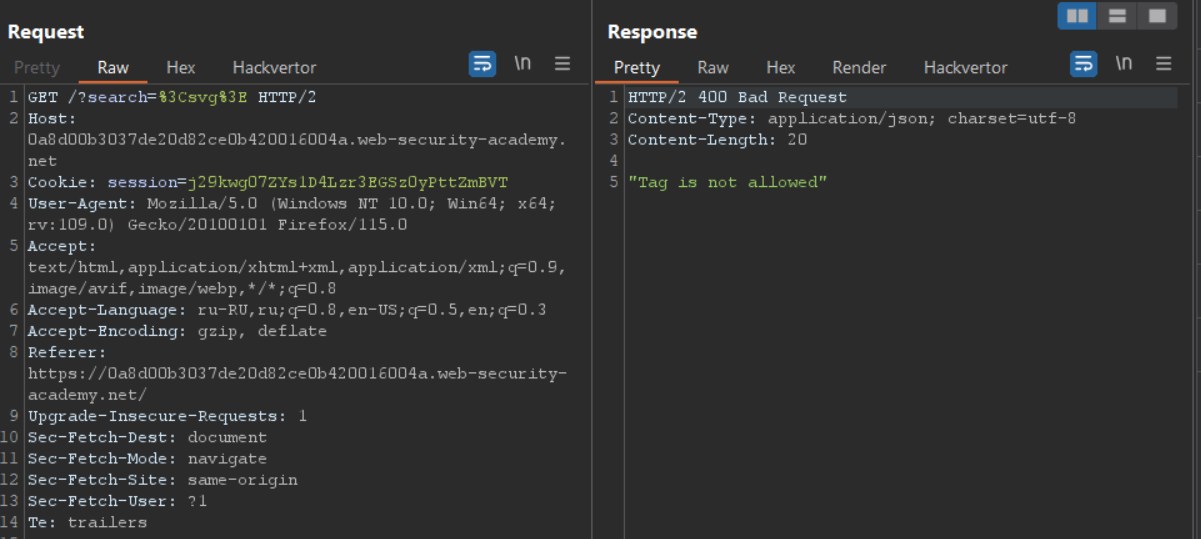Open the Response Raw tab

[x=713, y=68]
